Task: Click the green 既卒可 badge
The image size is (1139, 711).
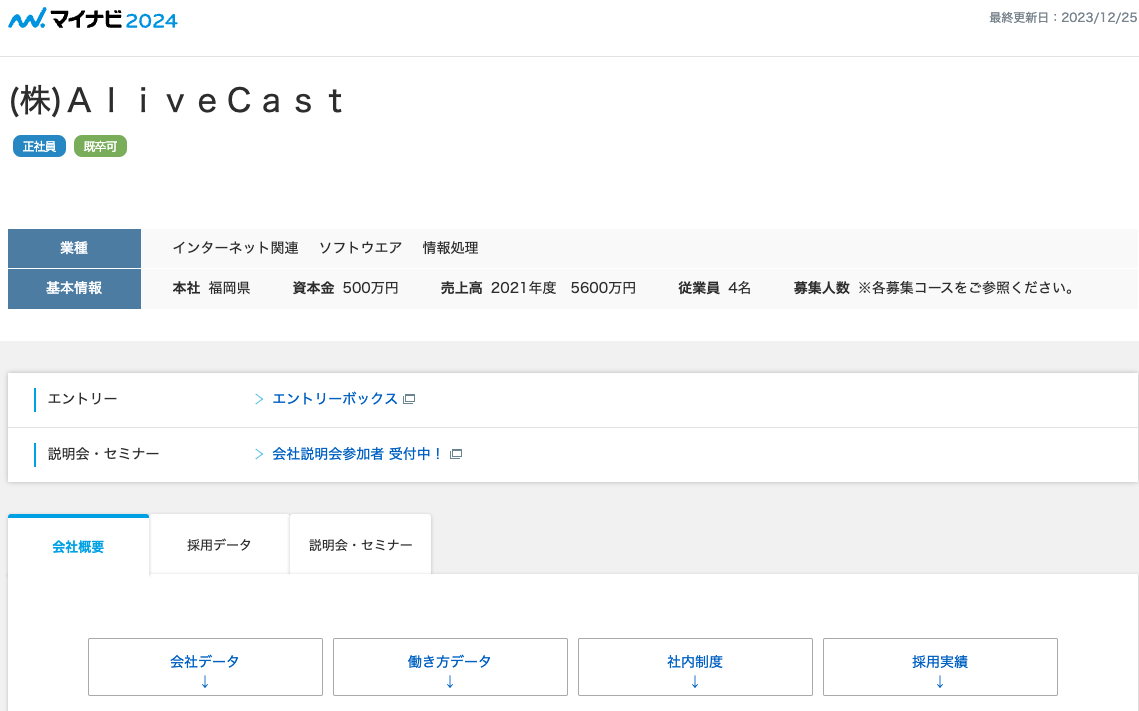Action: 100,146
